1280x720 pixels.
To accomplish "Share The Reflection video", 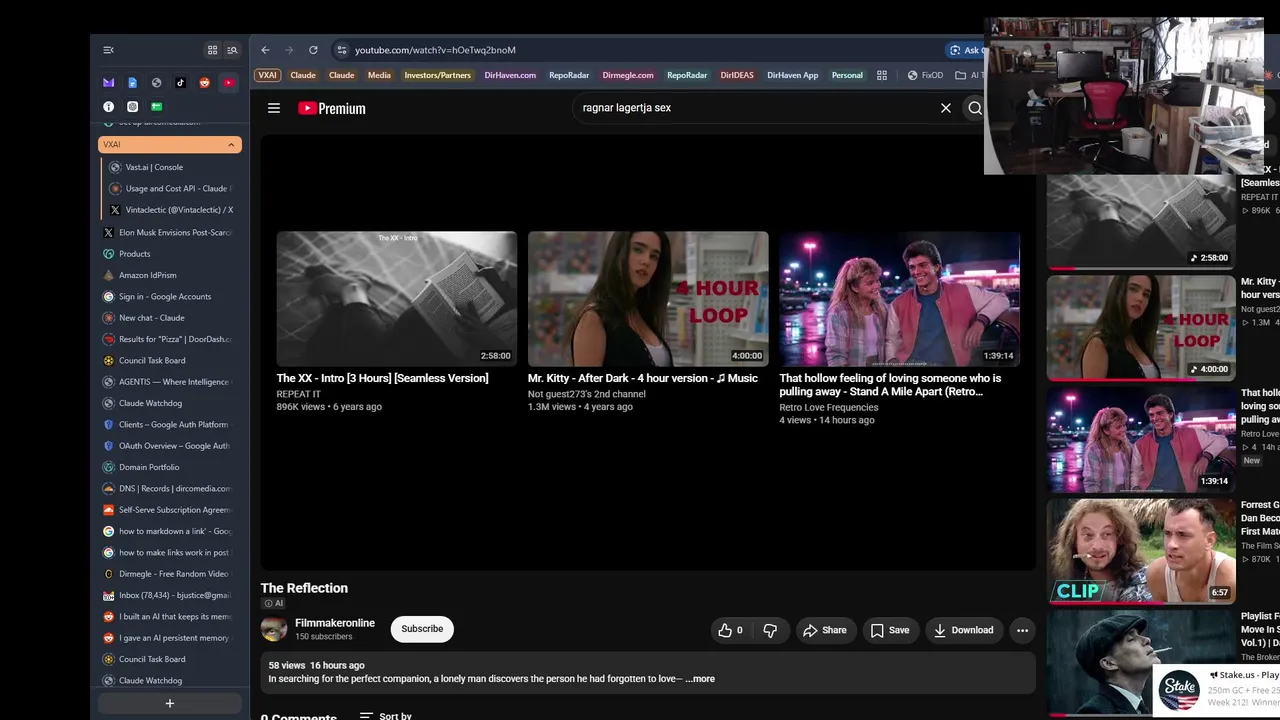I will pos(824,630).
